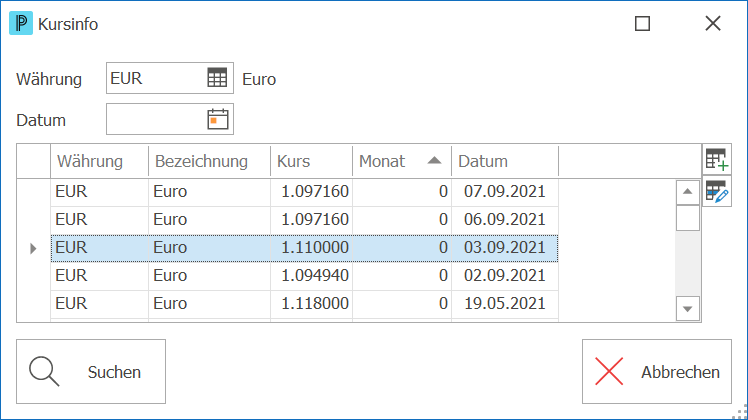Click rate 1.097160 in the 07.09.2021 row
The image size is (748, 420).
click(x=312, y=192)
